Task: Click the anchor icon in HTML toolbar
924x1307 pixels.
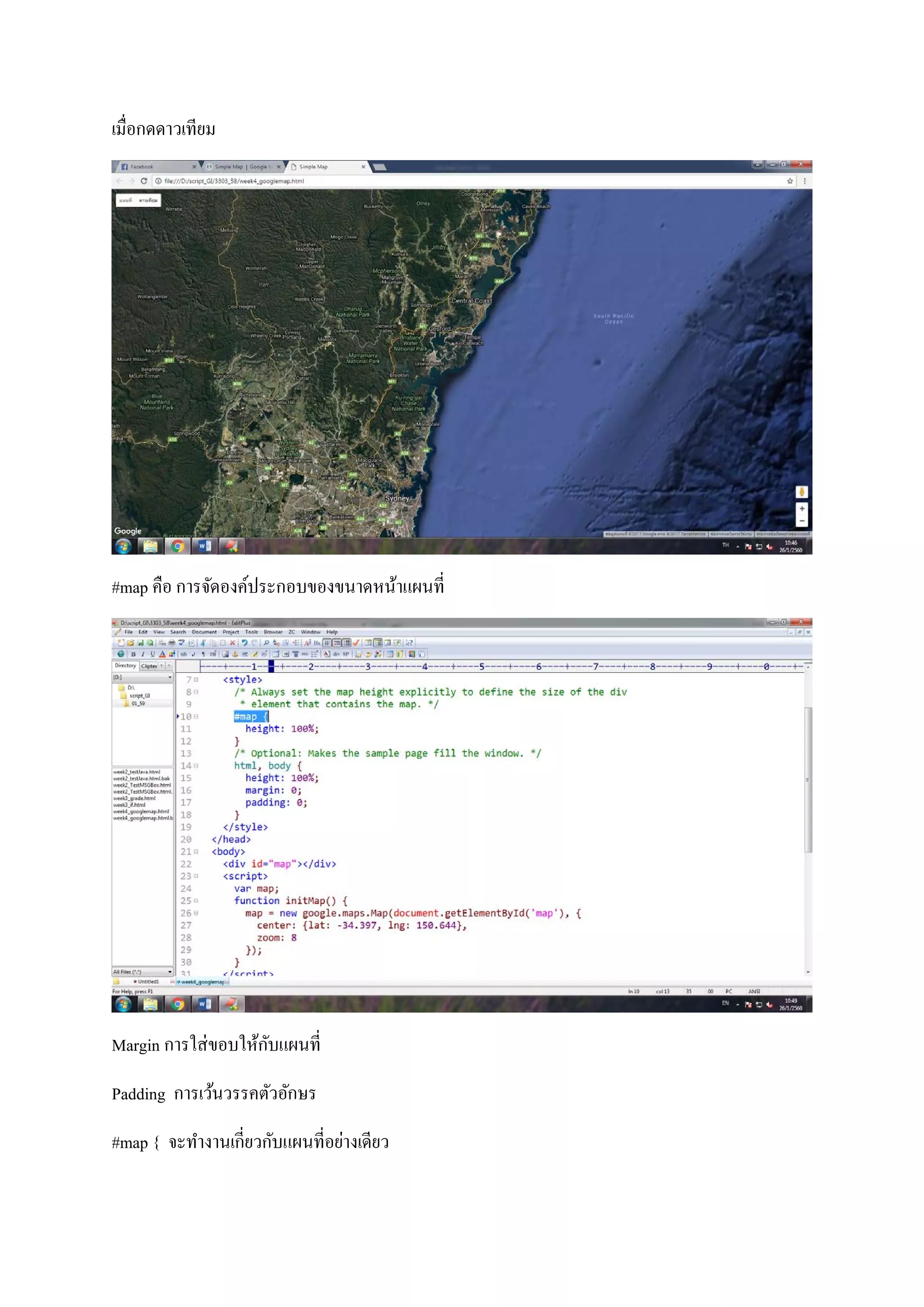Action: [235, 654]
